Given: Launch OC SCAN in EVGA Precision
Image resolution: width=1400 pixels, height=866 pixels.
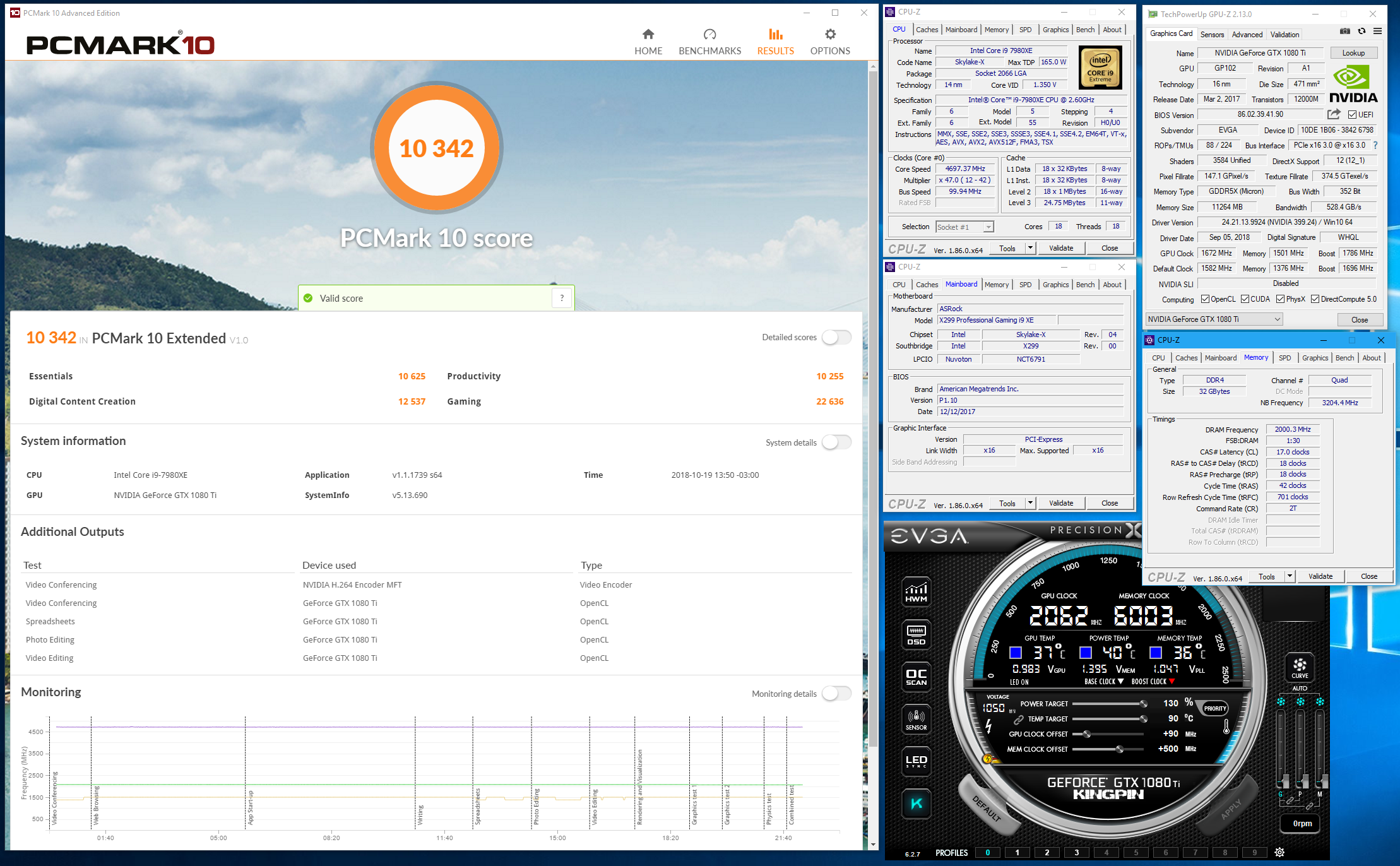Looking at the screenshot, I should click(x=916, y=677).
